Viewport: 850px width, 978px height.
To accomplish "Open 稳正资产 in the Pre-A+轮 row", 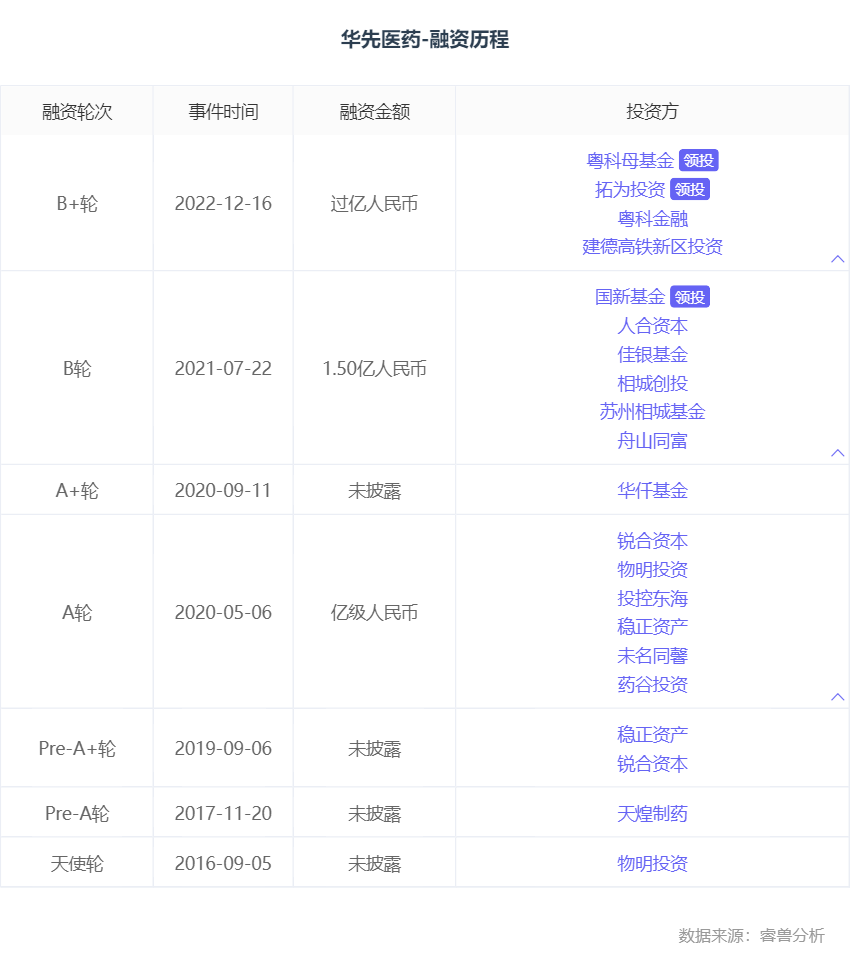I will [652, 735].
